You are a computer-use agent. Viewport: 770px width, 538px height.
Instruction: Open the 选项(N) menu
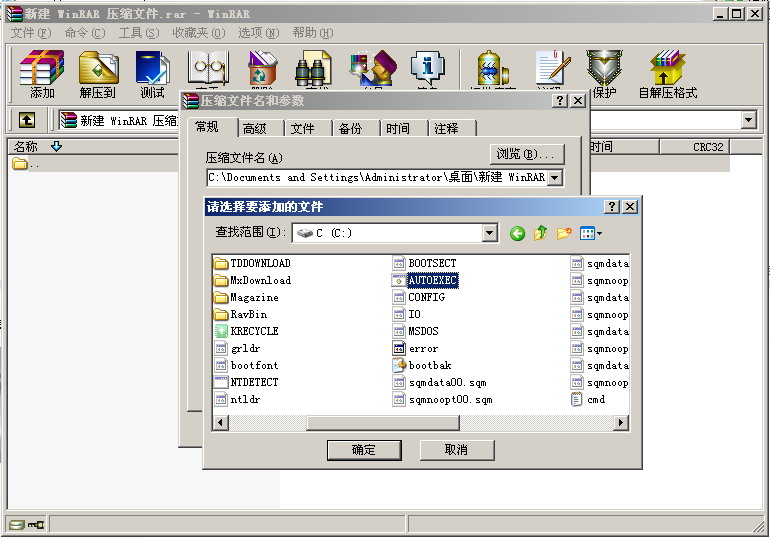pyautogui.click(x=259, y=33)
